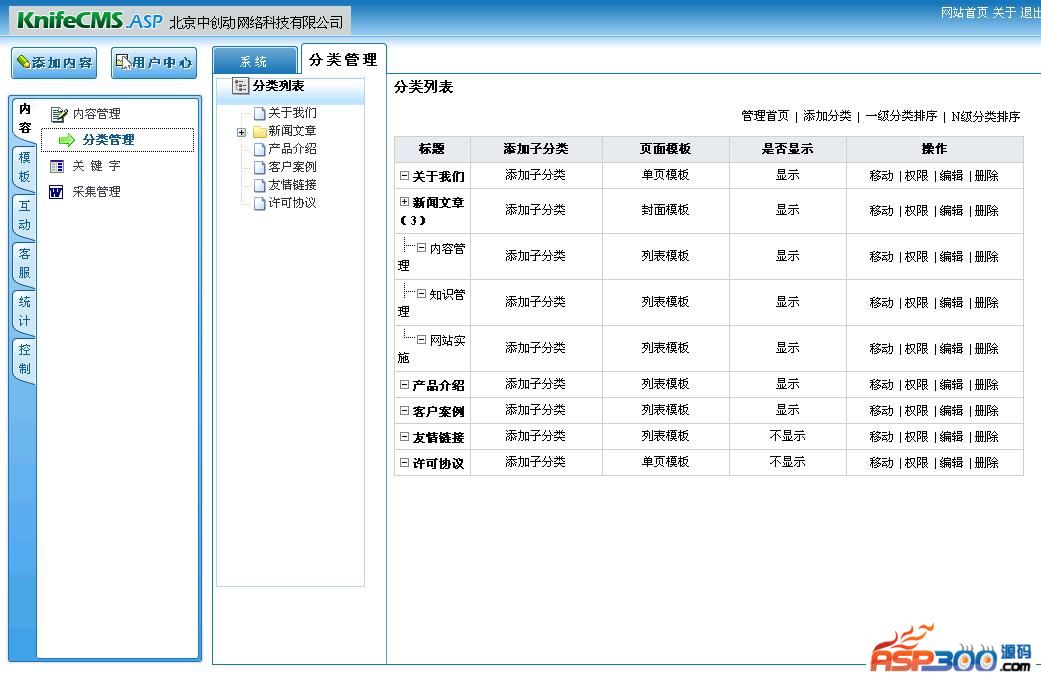Click the 关于我们 page icon in tree

[x=259, y=114]
